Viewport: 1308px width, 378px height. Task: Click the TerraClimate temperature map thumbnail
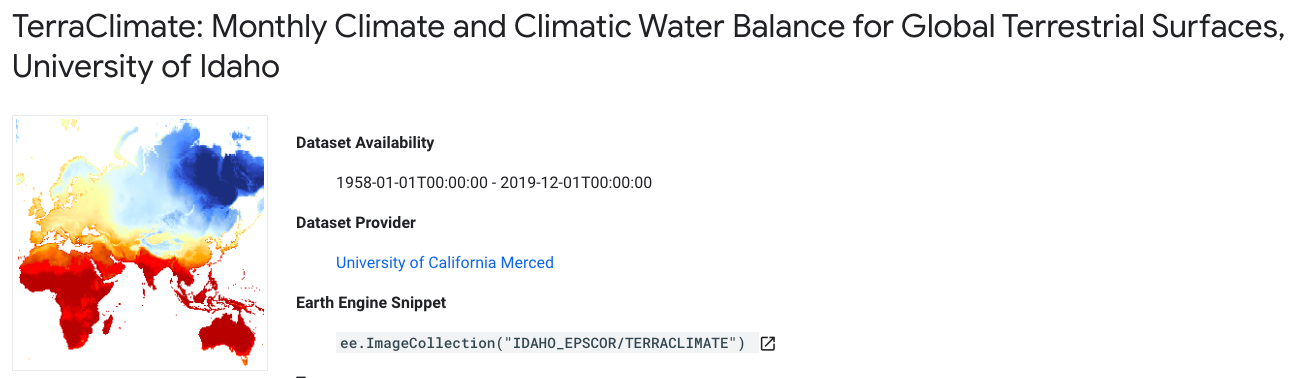point(140,242)
